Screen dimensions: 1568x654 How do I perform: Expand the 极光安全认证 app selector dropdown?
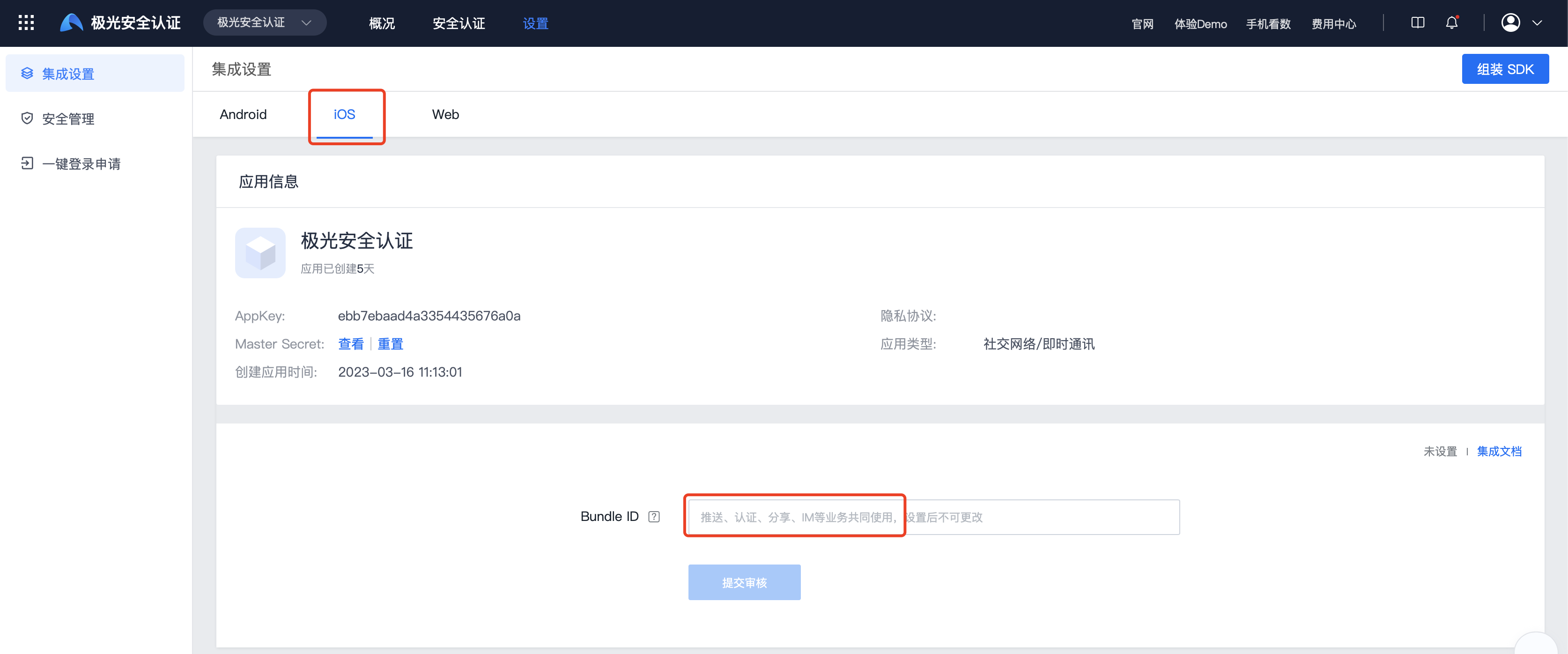click(x=264, y=23)
